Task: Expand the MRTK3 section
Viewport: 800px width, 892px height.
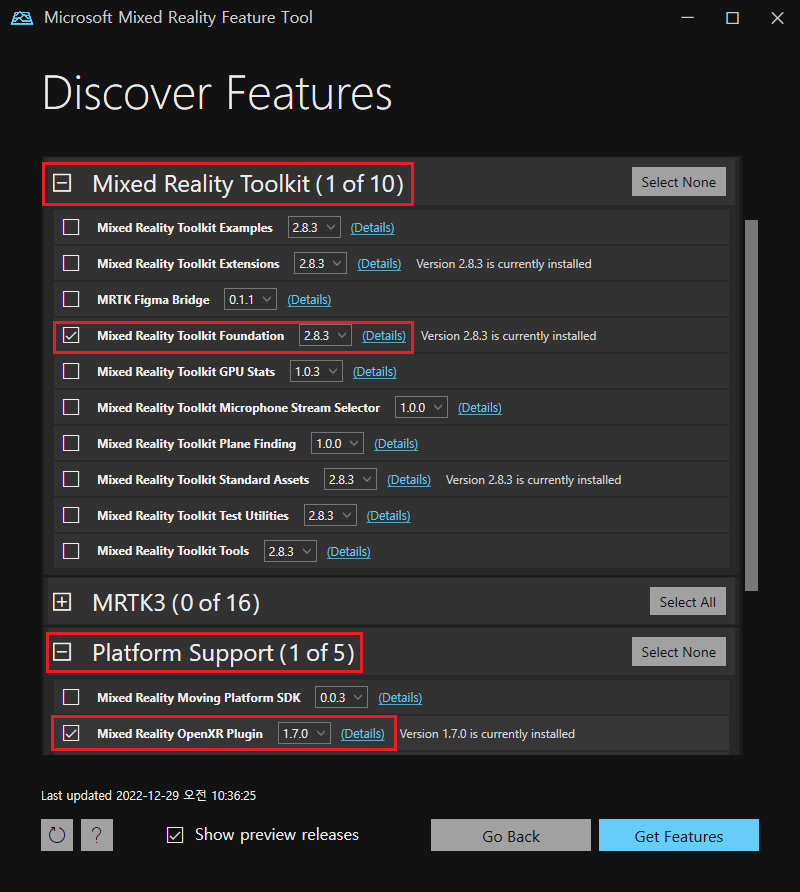Action: coord(62,602)
